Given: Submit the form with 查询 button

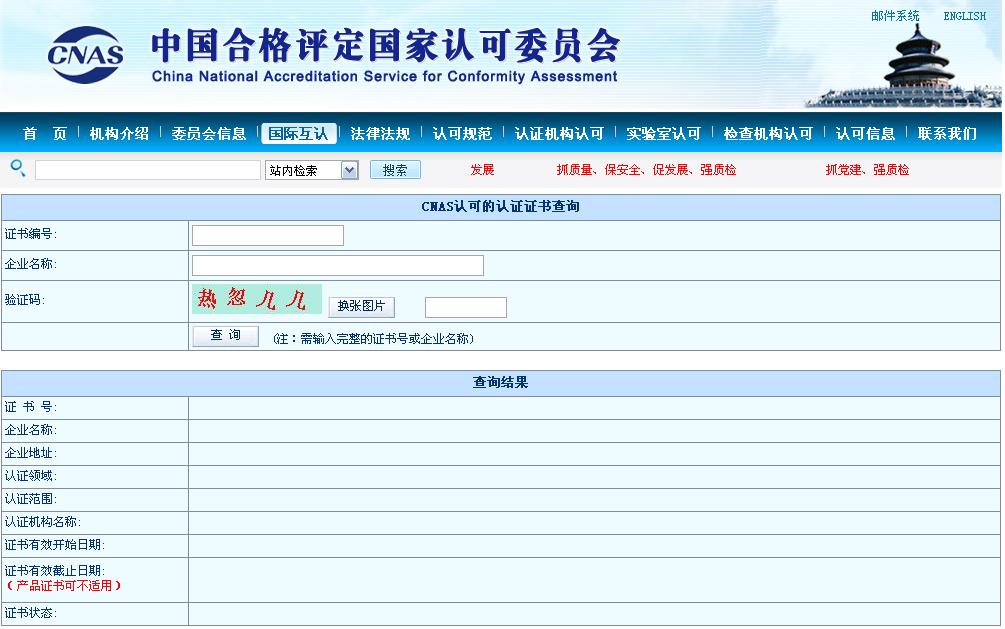Looking at the screenshot, I should [226, 335].
